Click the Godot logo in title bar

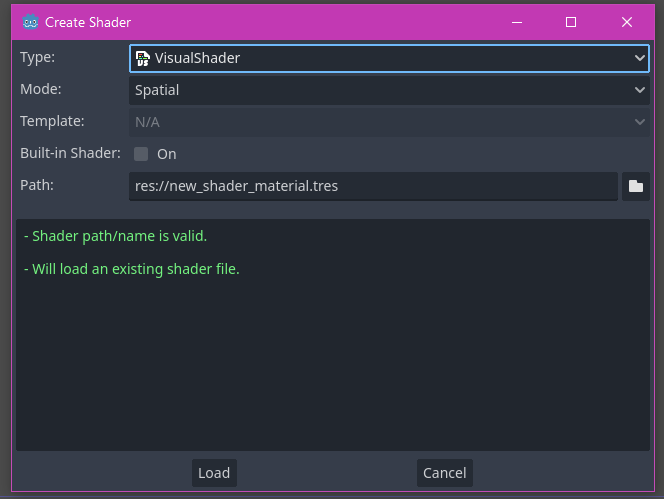coord(30,22)
